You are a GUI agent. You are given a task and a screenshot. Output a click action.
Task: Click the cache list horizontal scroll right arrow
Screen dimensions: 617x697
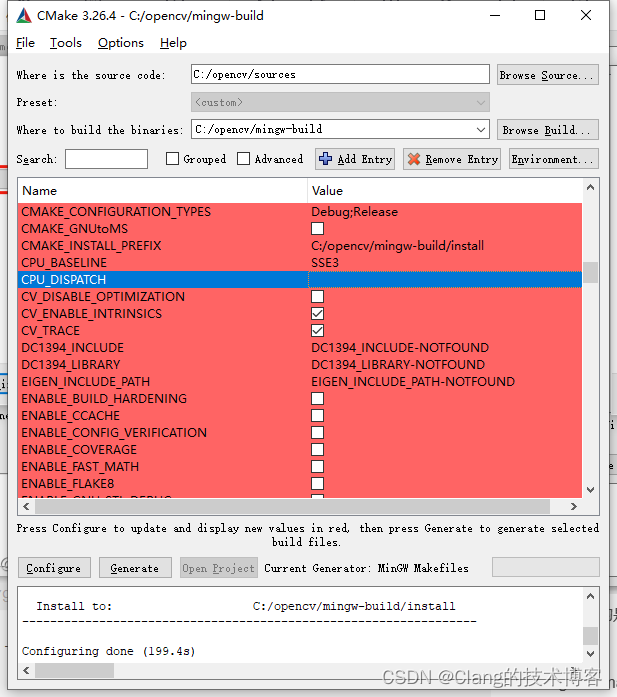(x=573, y=506)
